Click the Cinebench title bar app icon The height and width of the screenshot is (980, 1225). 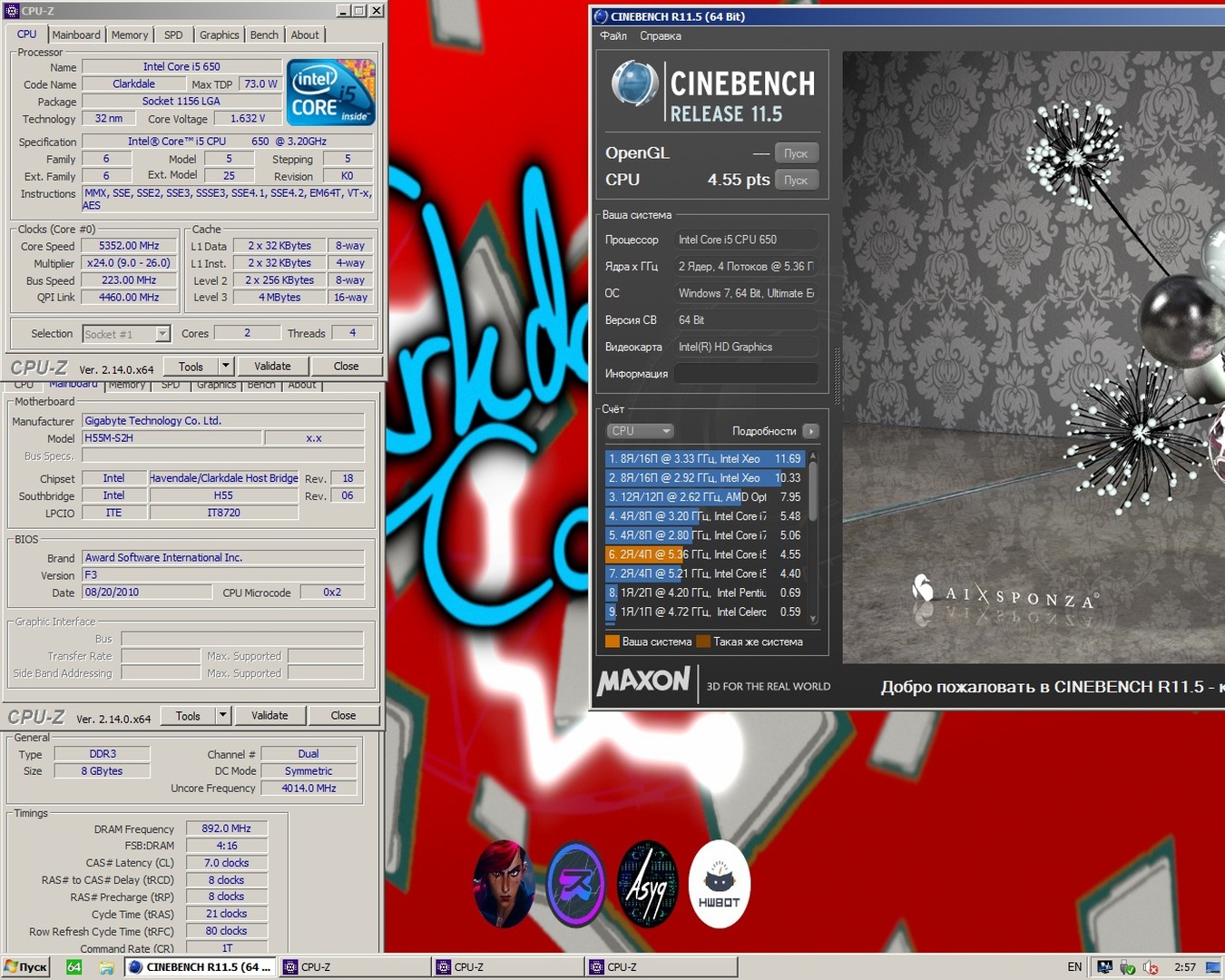click(x=601, y=16)
